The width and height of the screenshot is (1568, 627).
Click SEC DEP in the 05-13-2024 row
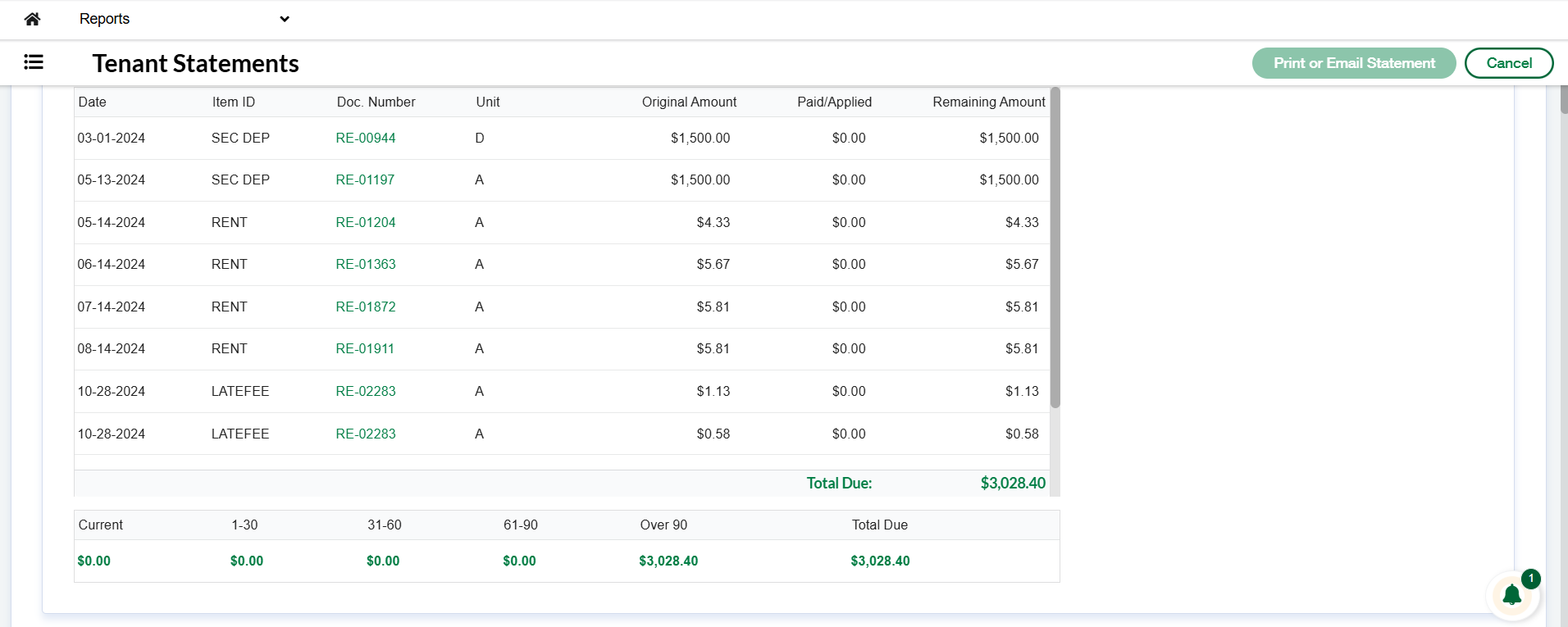[x=240, y=179]
